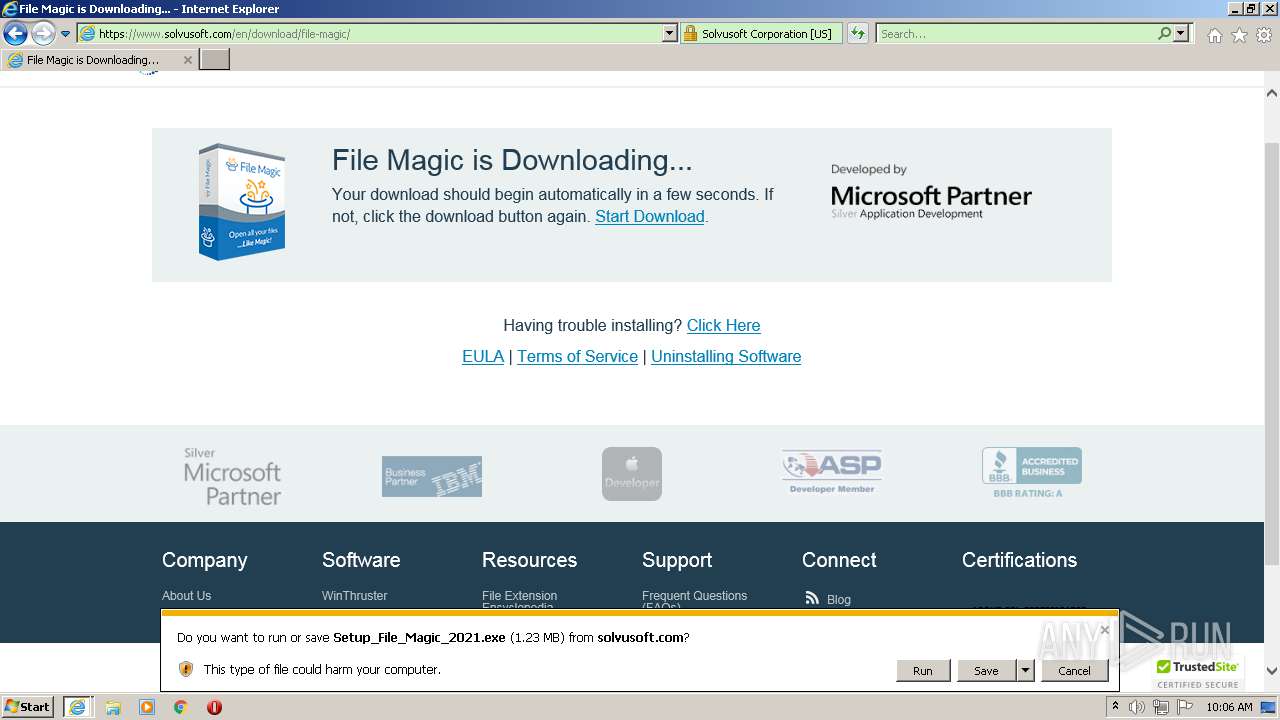Click the RSS feed icon beside Blog
The width and height of the screenshot is (1280, 720).
pyautogui.click(x=812, y=598)
